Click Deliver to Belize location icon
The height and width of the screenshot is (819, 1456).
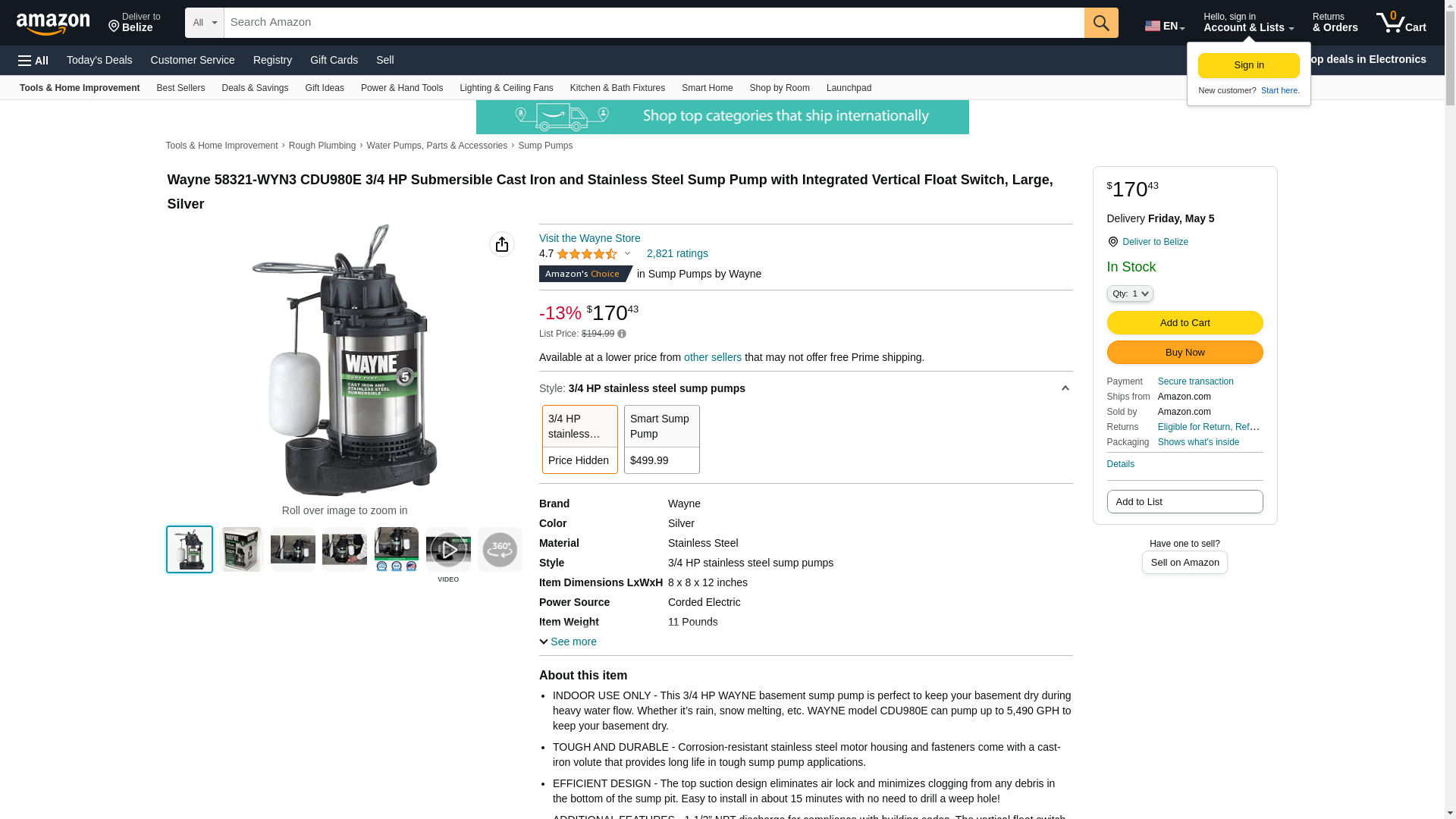tap(1112, 242)
